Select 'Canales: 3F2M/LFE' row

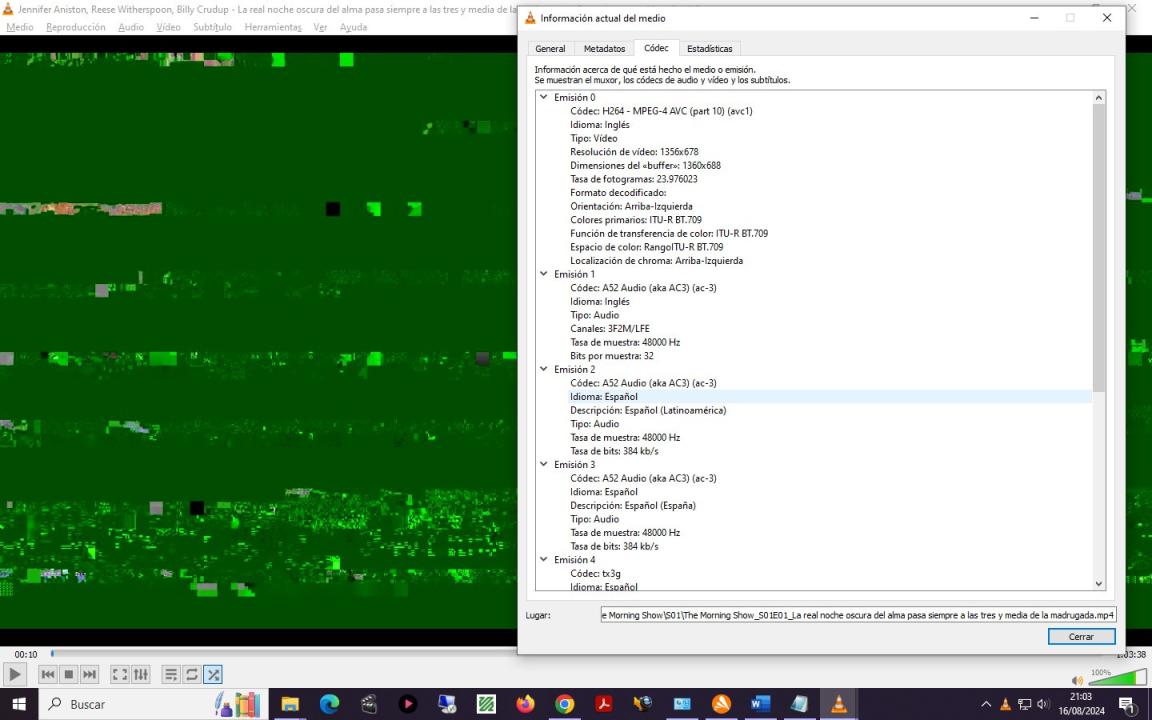click(x=610, y=328)
